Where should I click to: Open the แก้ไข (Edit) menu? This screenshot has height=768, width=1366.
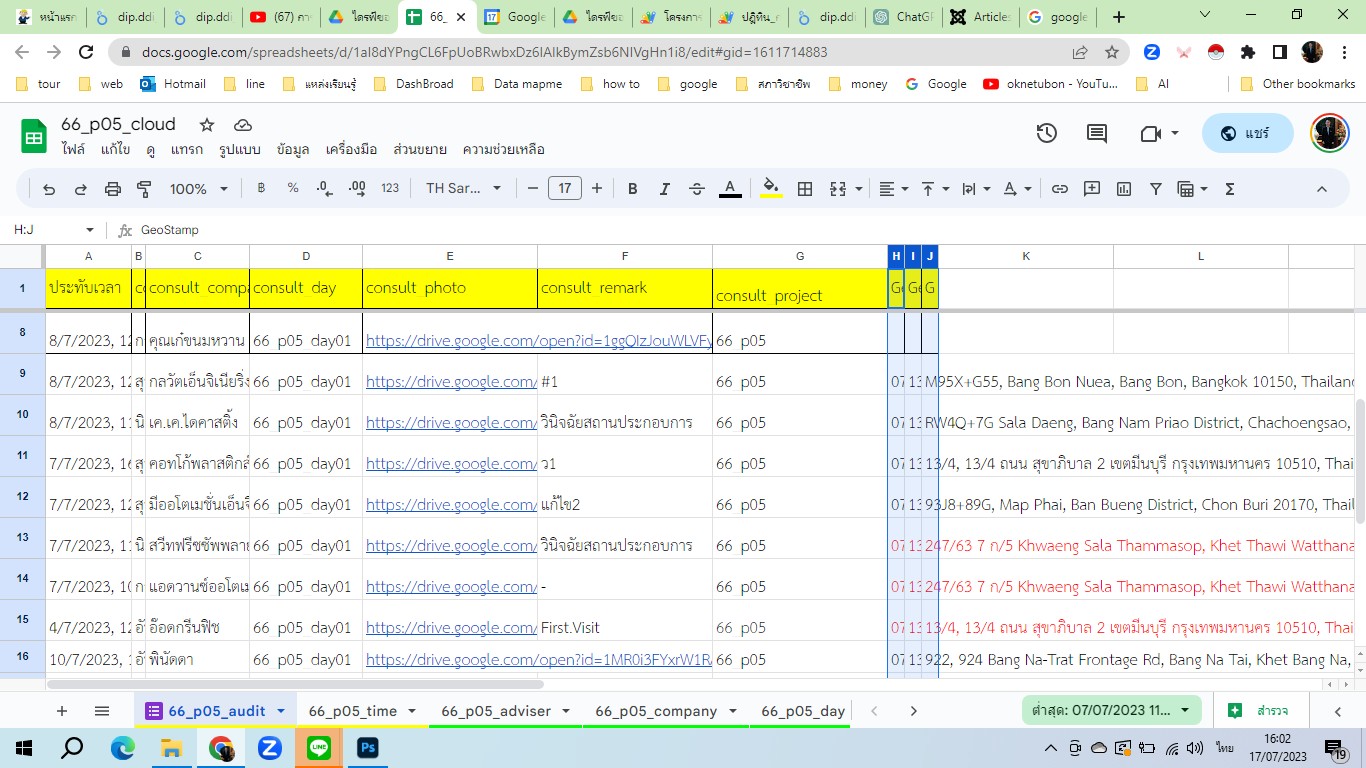pos(116,150)
